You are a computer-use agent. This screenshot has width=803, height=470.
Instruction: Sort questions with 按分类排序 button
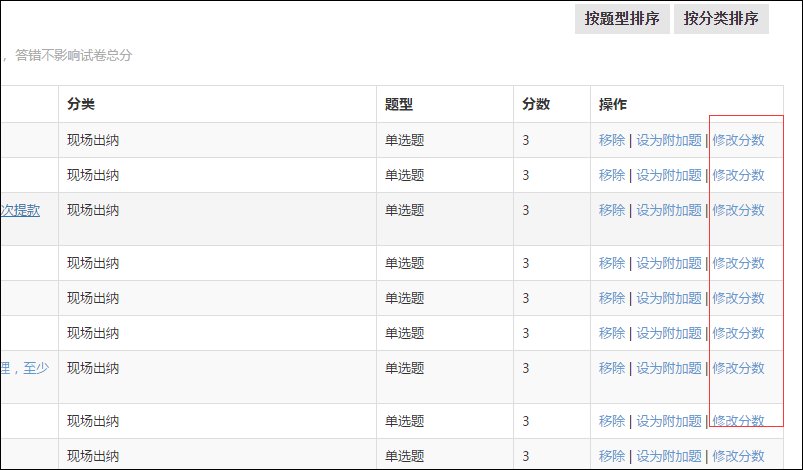721,19
